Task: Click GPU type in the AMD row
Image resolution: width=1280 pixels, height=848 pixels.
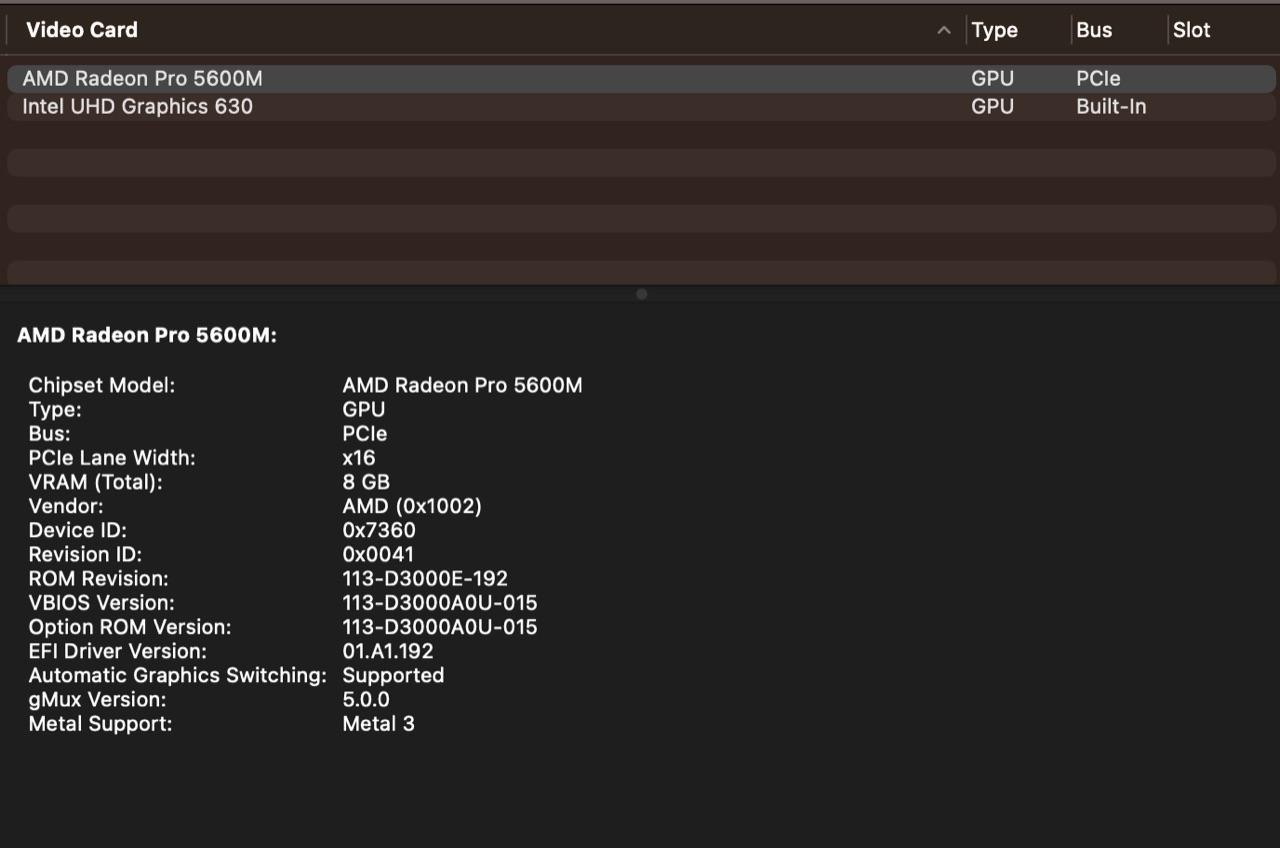Action: tap(992, 79)
